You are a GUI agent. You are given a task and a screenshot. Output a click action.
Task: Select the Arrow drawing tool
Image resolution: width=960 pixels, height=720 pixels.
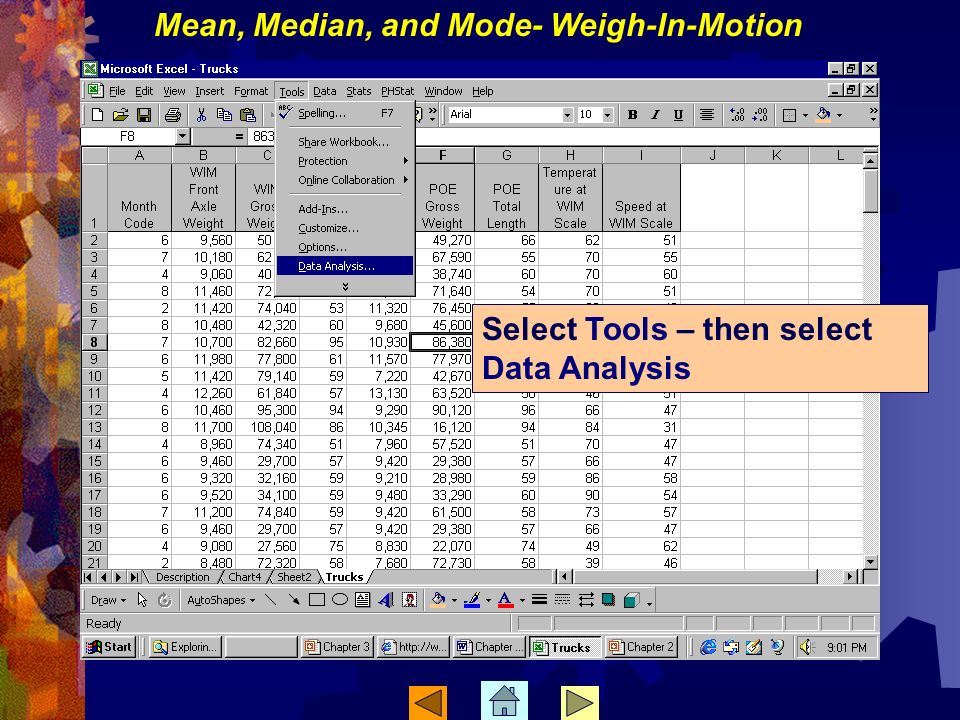click(294, 600)
